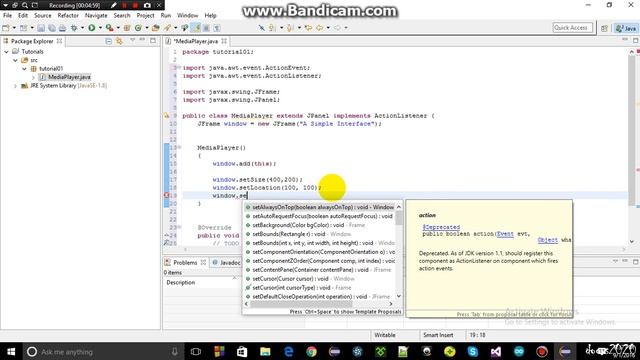Collapse the tutorial01 package node
The image size is (640, 360).
point(24,69)
